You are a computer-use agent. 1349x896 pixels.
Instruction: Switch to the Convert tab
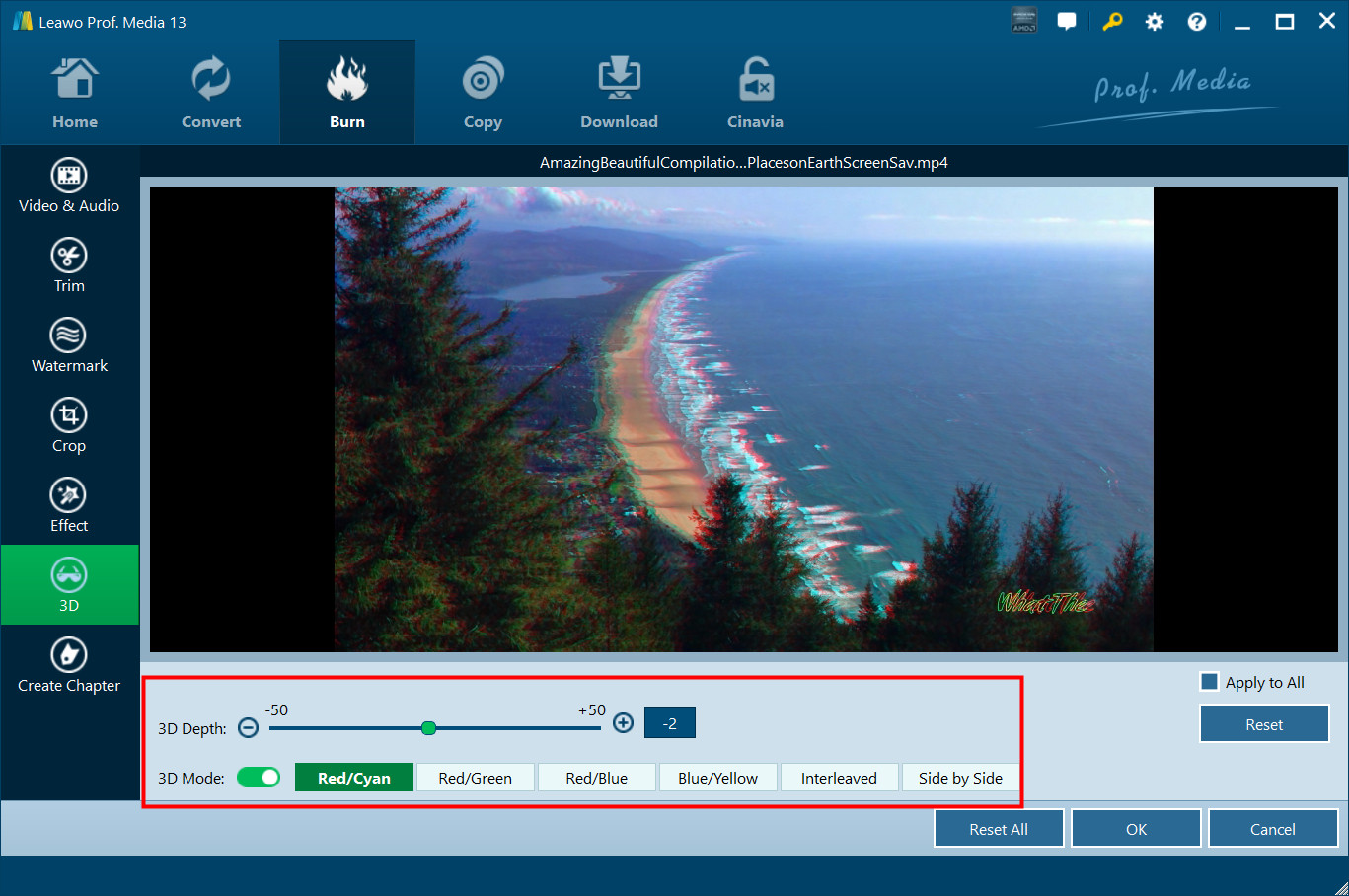(211, 94)
